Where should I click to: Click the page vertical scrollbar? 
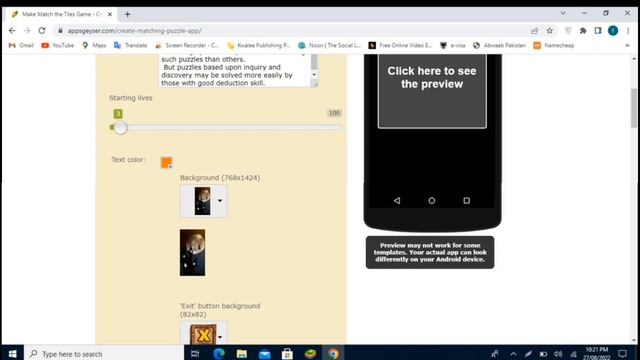(634, 108)
